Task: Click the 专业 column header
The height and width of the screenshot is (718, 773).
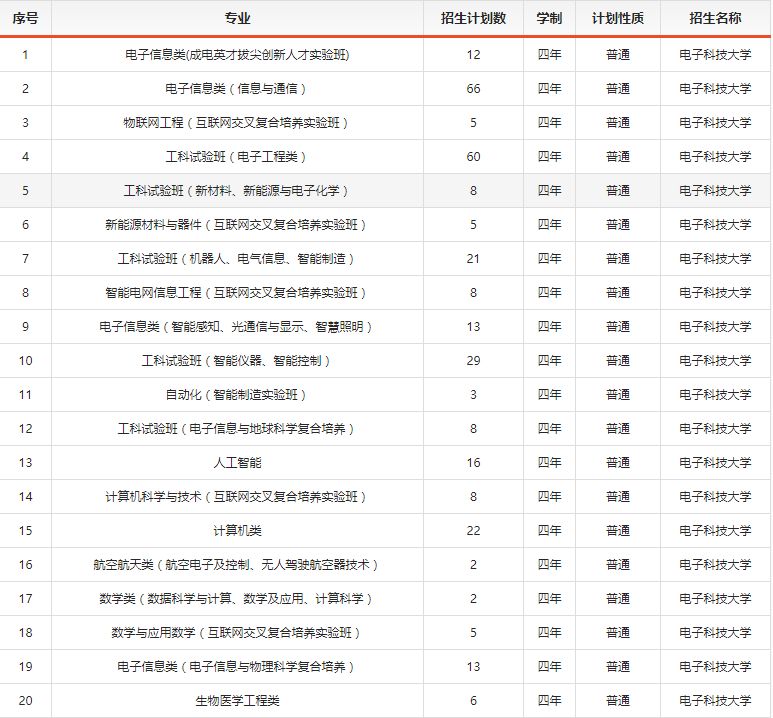Action: point(237,18)
